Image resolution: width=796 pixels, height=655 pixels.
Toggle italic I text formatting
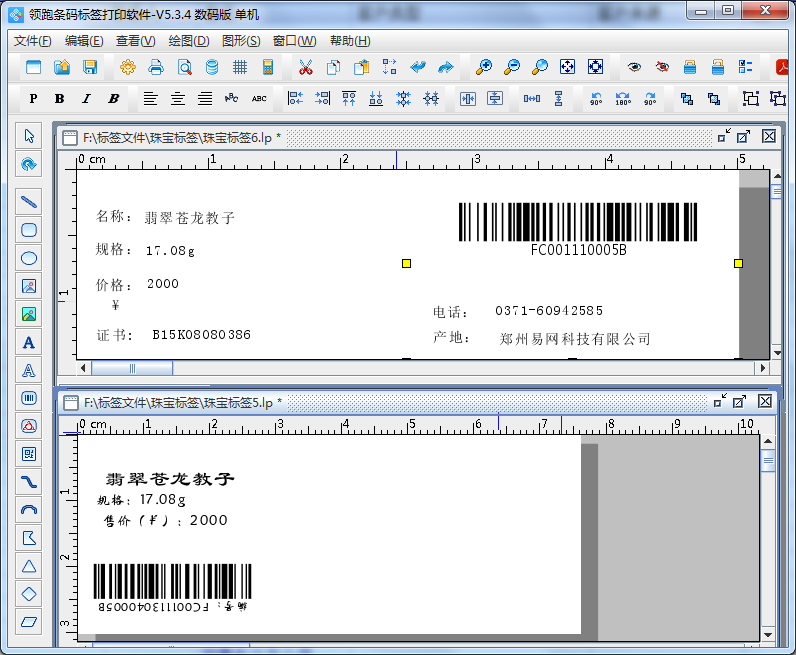[86, 99]
